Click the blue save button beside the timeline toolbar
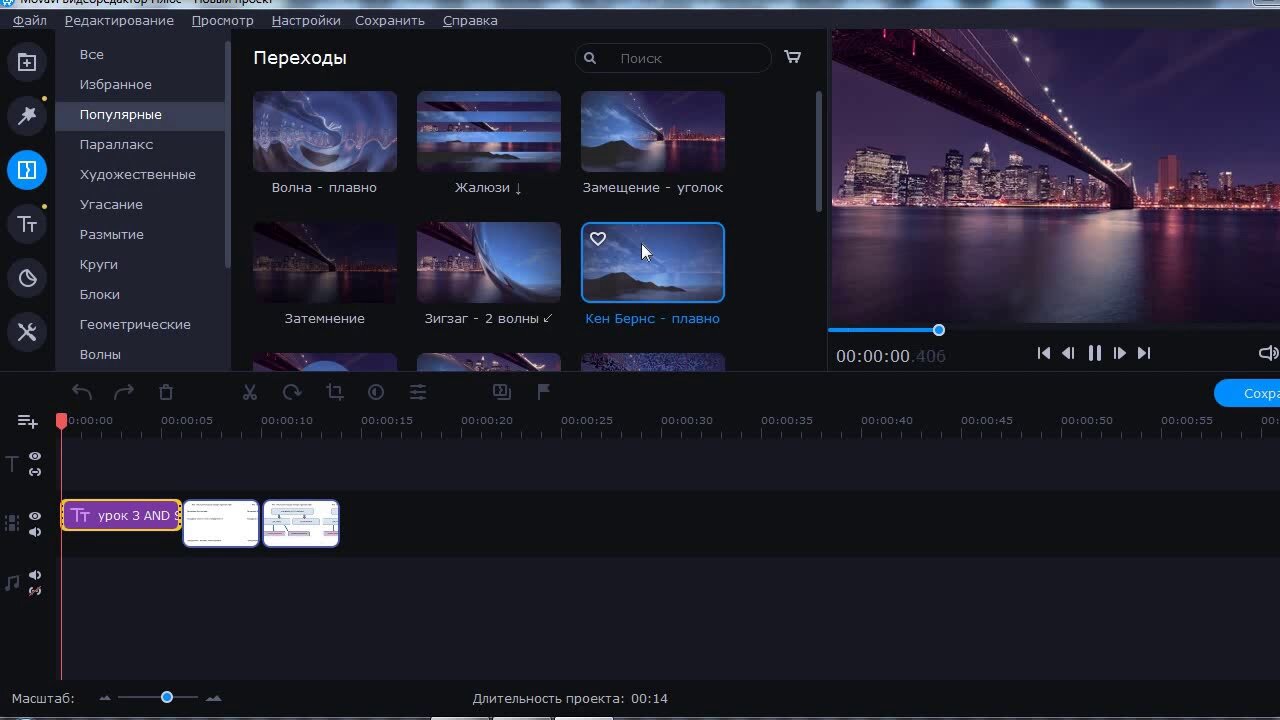This screenshot has width=1280, height=720. pyautogui.click(x=1248, y=393)
